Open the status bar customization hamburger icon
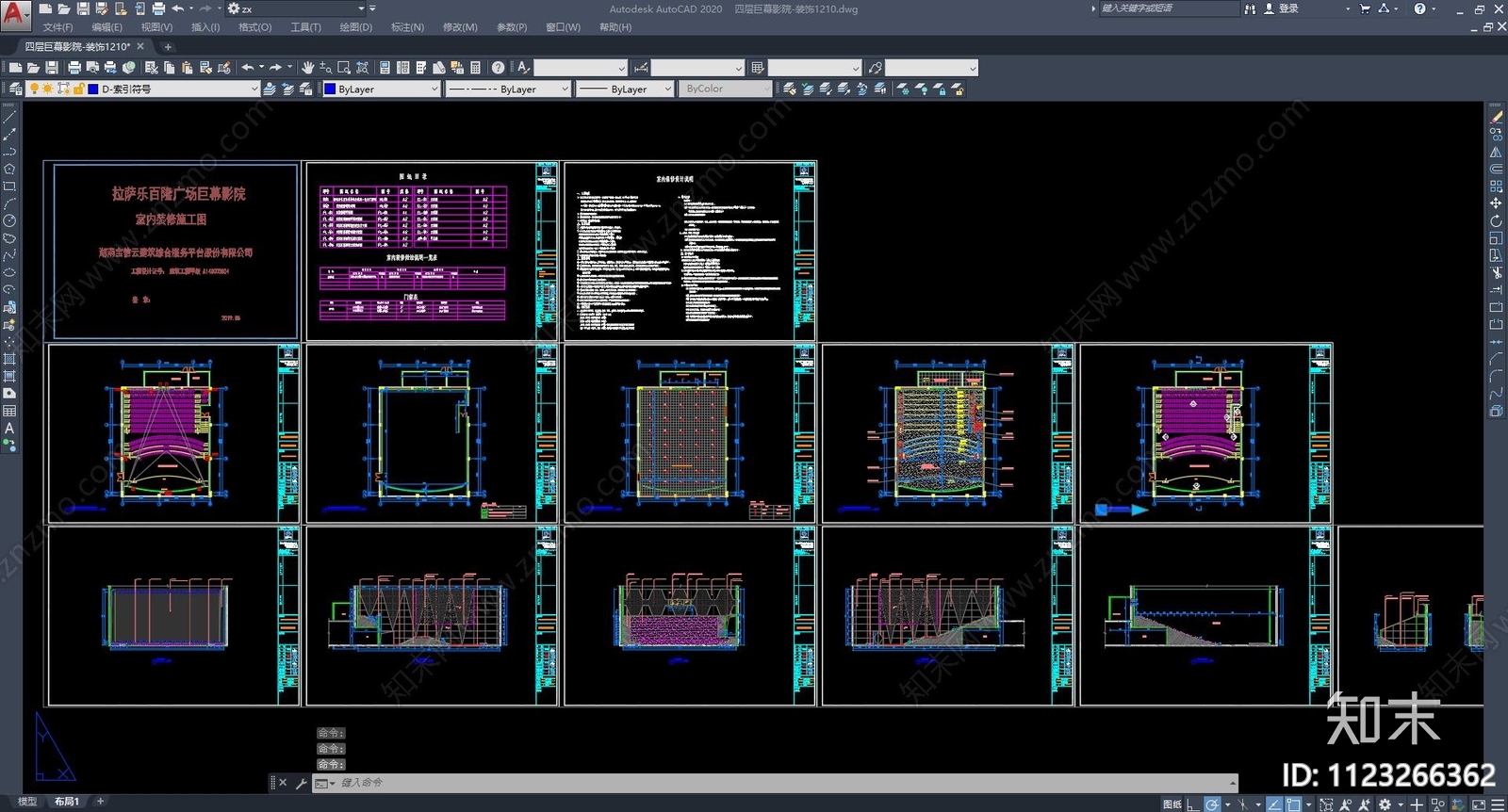This screenshot has height=812, width=1508. click(x=1498, y=804)
